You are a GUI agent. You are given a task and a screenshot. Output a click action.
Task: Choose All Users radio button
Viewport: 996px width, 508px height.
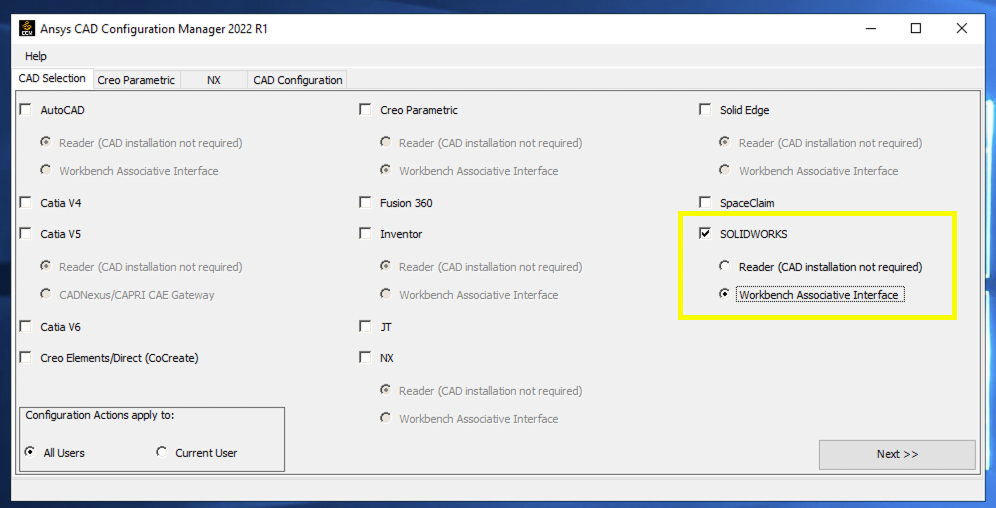tap(29, 452)
